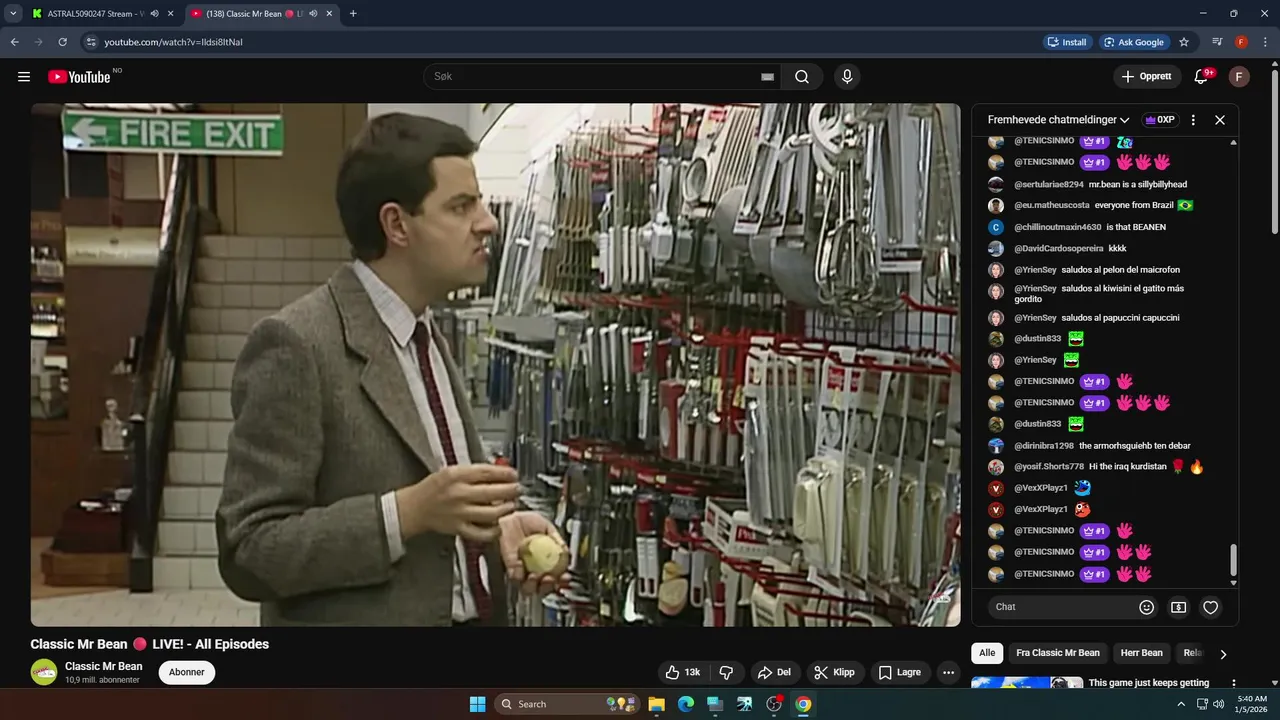Viewport: 1280px width, 720px height.
Task: Open more actions ellipsis below the video
Action: coord(949,672)
